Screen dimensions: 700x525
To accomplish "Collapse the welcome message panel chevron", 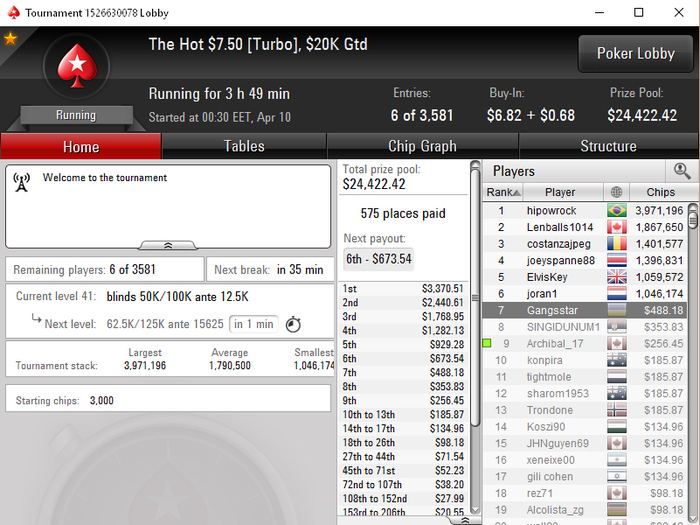I will (168, 245).
